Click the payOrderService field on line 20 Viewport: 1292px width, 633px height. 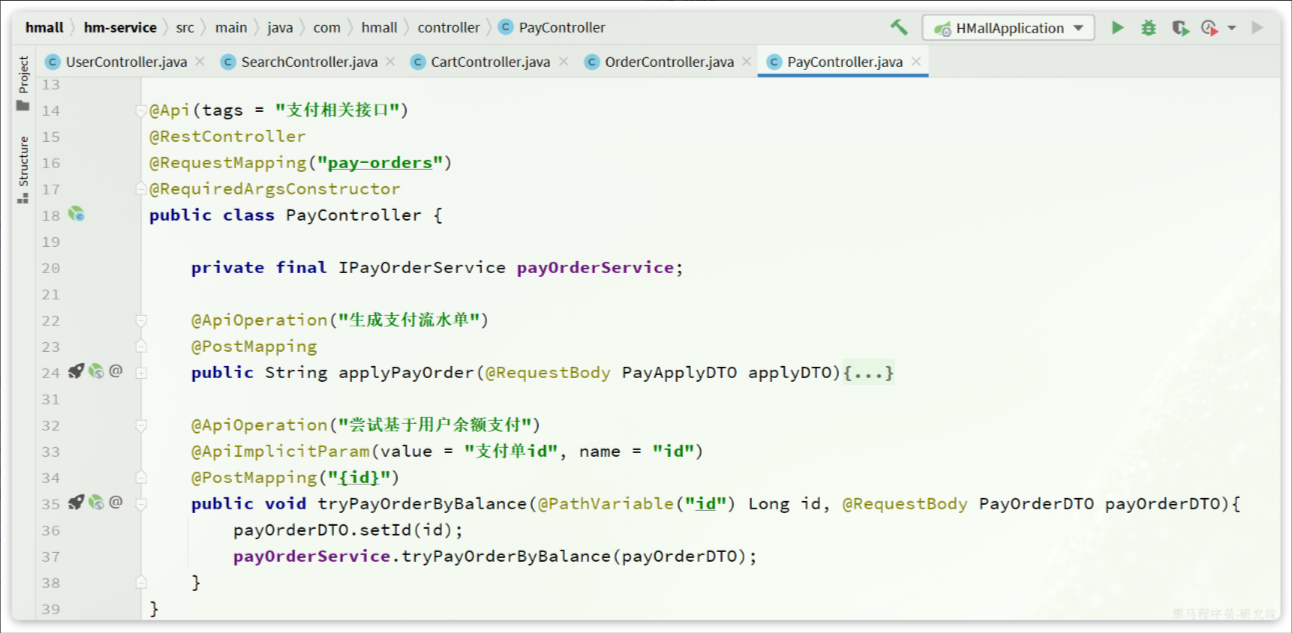[x=596, y=267]
